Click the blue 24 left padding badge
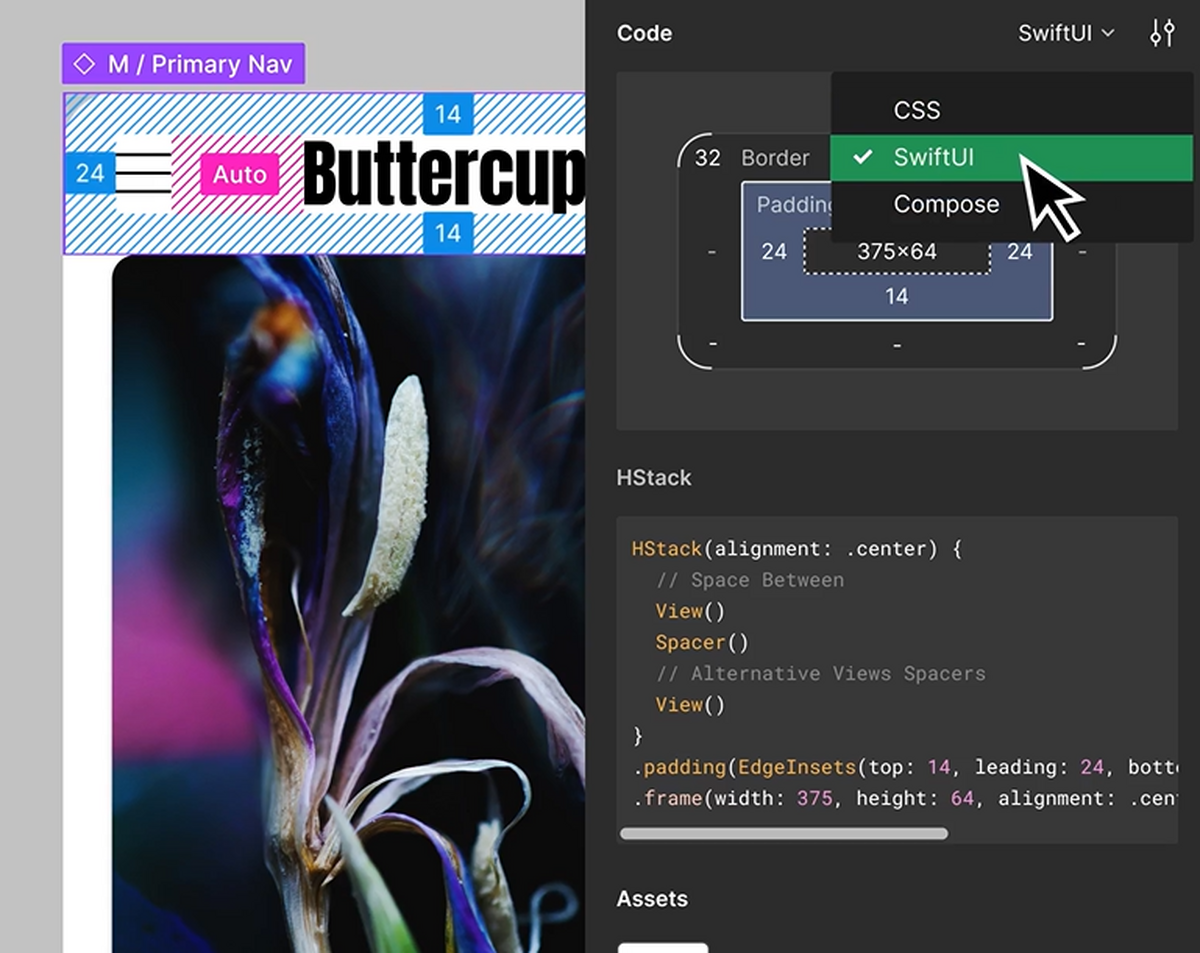1200x953 pixels. [90, 174]
